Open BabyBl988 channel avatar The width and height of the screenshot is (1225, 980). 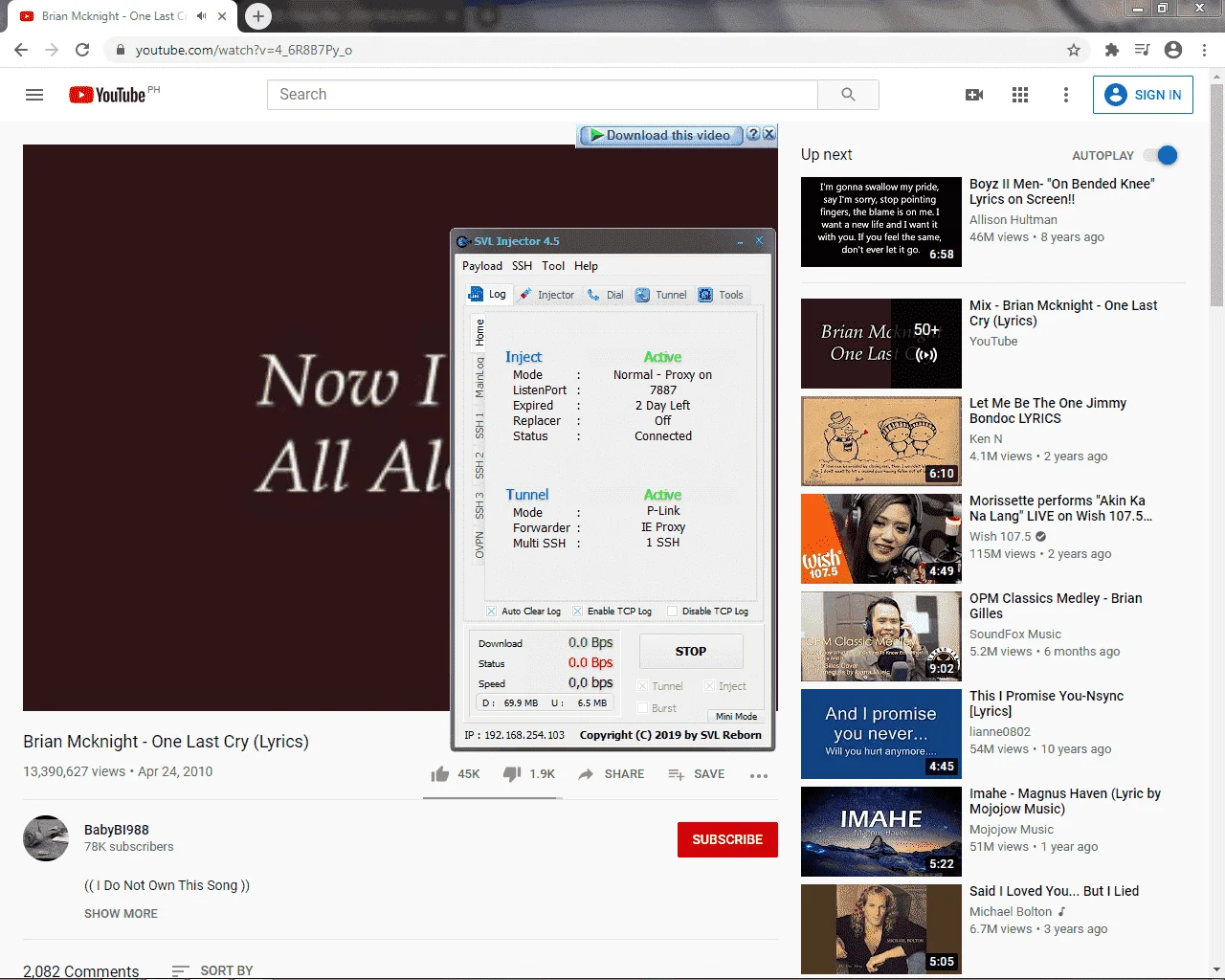46,838
